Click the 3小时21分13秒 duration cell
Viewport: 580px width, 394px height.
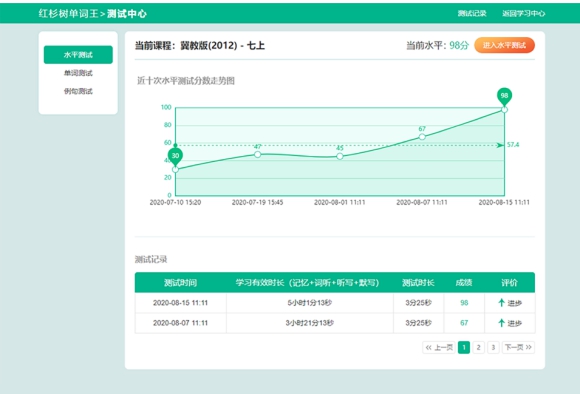pyautogui.click(x=310, y=323)
